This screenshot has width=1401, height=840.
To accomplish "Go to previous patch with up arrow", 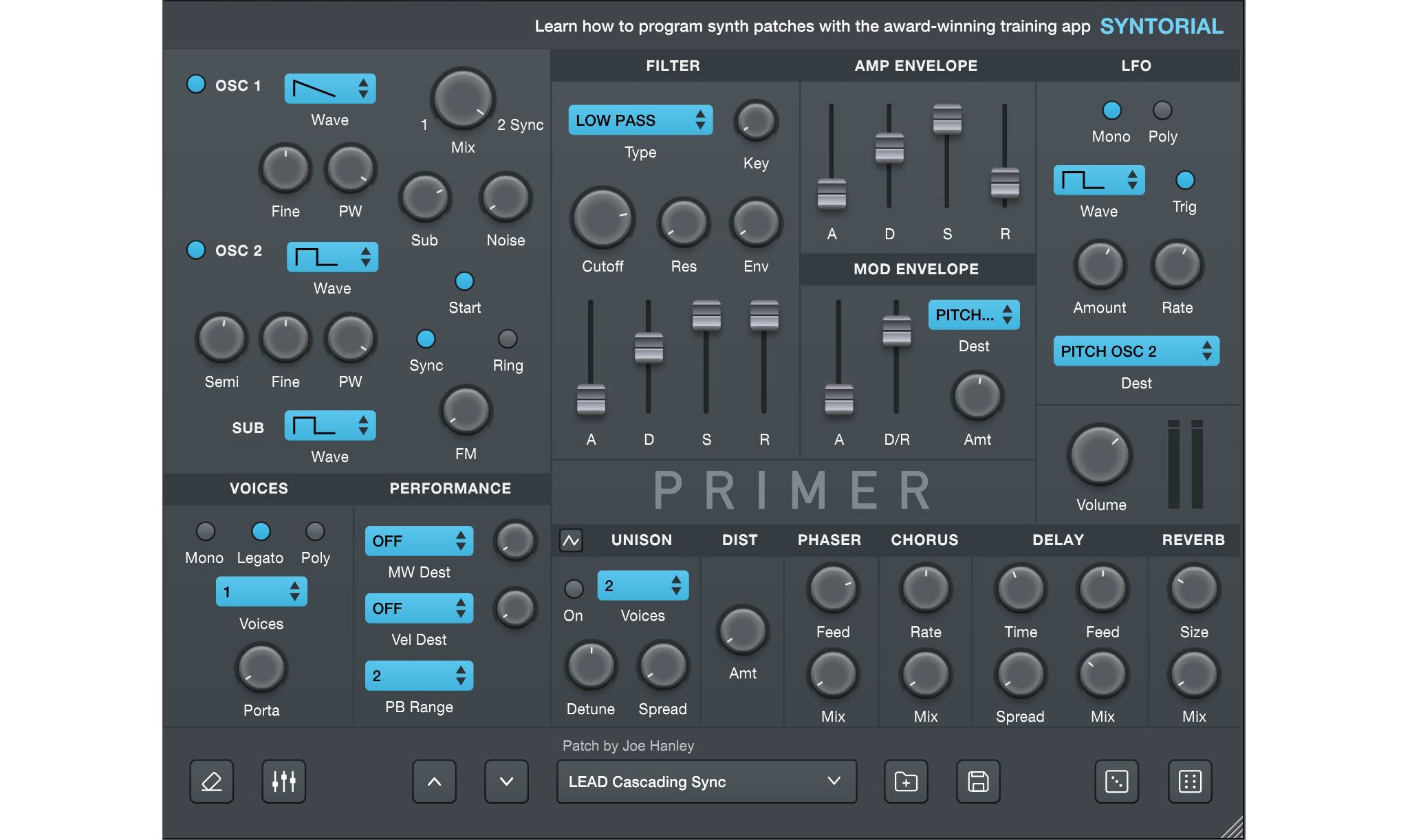I will 434,782.
